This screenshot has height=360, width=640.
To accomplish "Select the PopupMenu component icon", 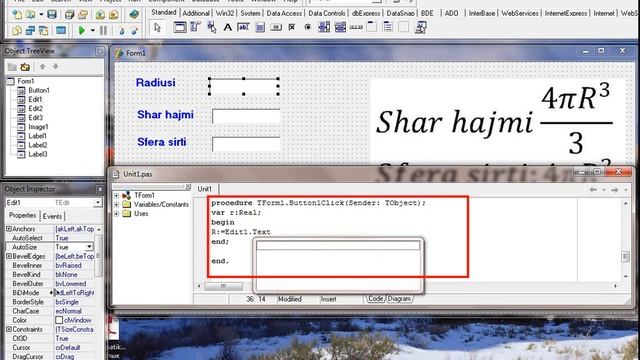I will [212, 28].
